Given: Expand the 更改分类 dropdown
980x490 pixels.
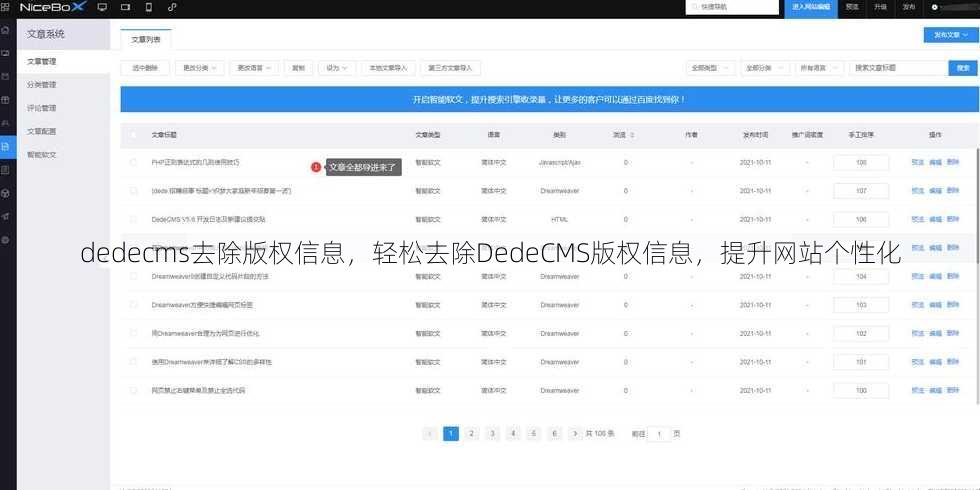Looking at the screenshot, I should 199,68.
